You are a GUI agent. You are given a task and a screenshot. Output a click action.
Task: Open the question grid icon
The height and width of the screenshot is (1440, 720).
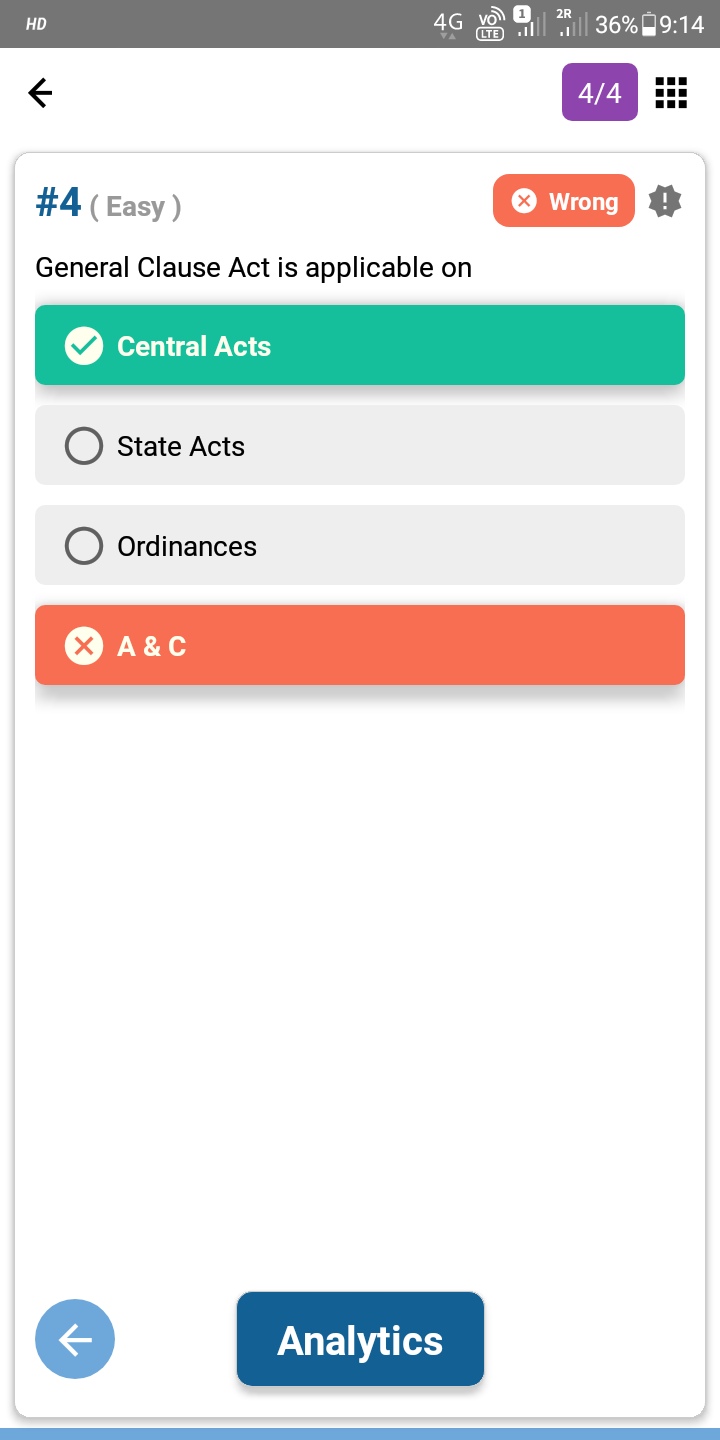[670, 93]
